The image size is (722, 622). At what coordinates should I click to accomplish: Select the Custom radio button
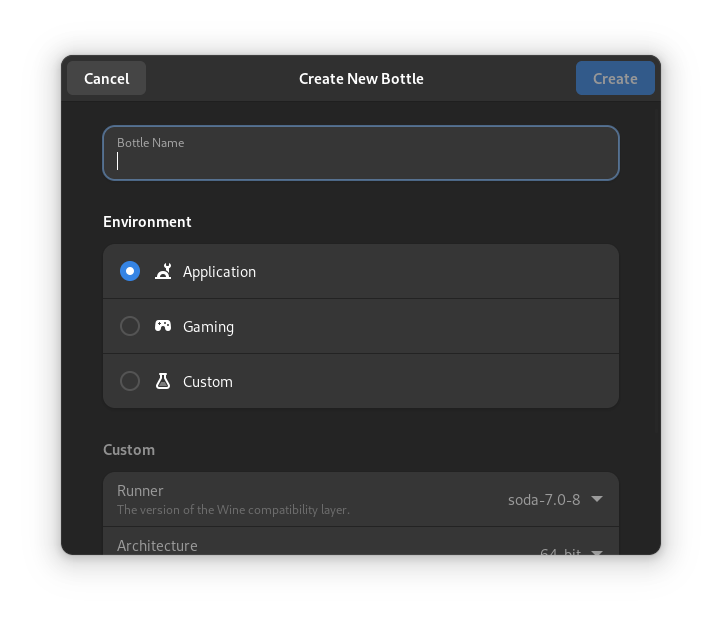(x=130, y=381)
